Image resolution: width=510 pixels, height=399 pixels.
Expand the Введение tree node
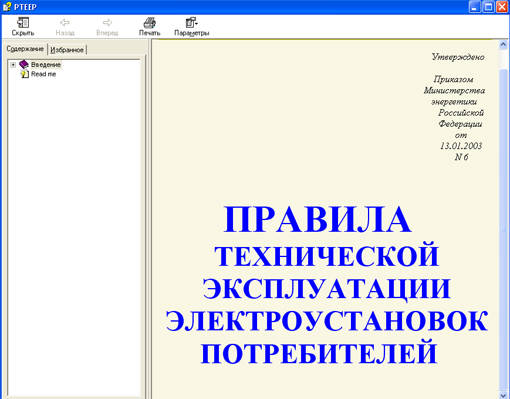[13, 65]
